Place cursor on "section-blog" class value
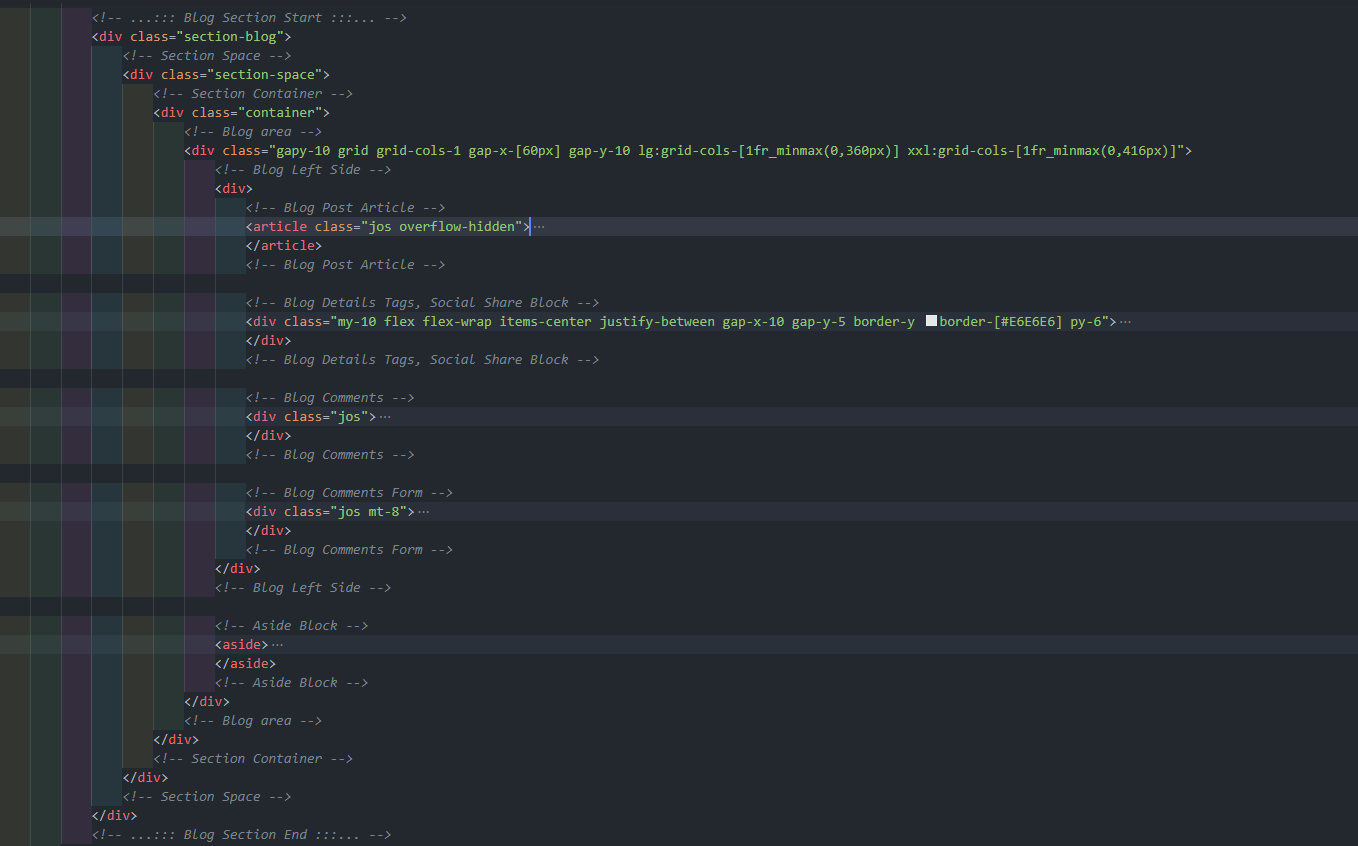The image size is (1358, 846). (x=230, y=37)
